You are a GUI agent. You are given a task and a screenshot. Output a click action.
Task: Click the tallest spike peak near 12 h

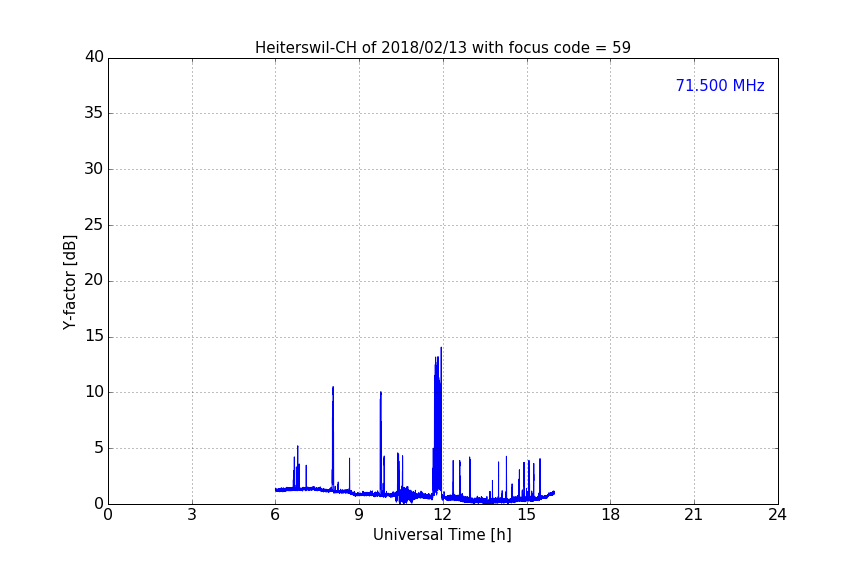(x=441, y=348)
